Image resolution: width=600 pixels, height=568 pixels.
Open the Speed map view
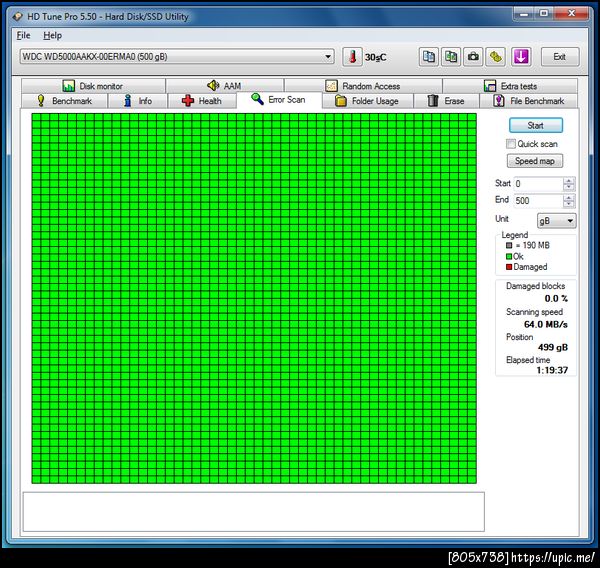pyautogui.click(x=535, y=161)
